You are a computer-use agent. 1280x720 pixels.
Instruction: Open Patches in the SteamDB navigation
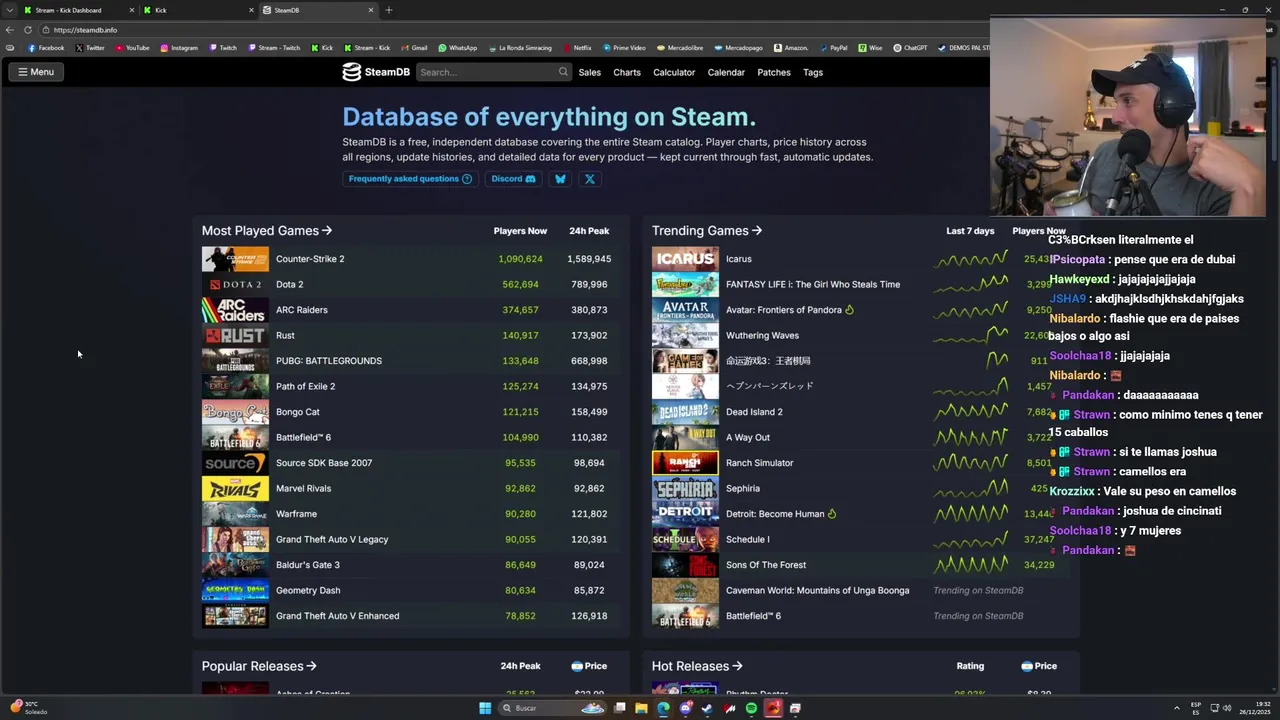774,72
